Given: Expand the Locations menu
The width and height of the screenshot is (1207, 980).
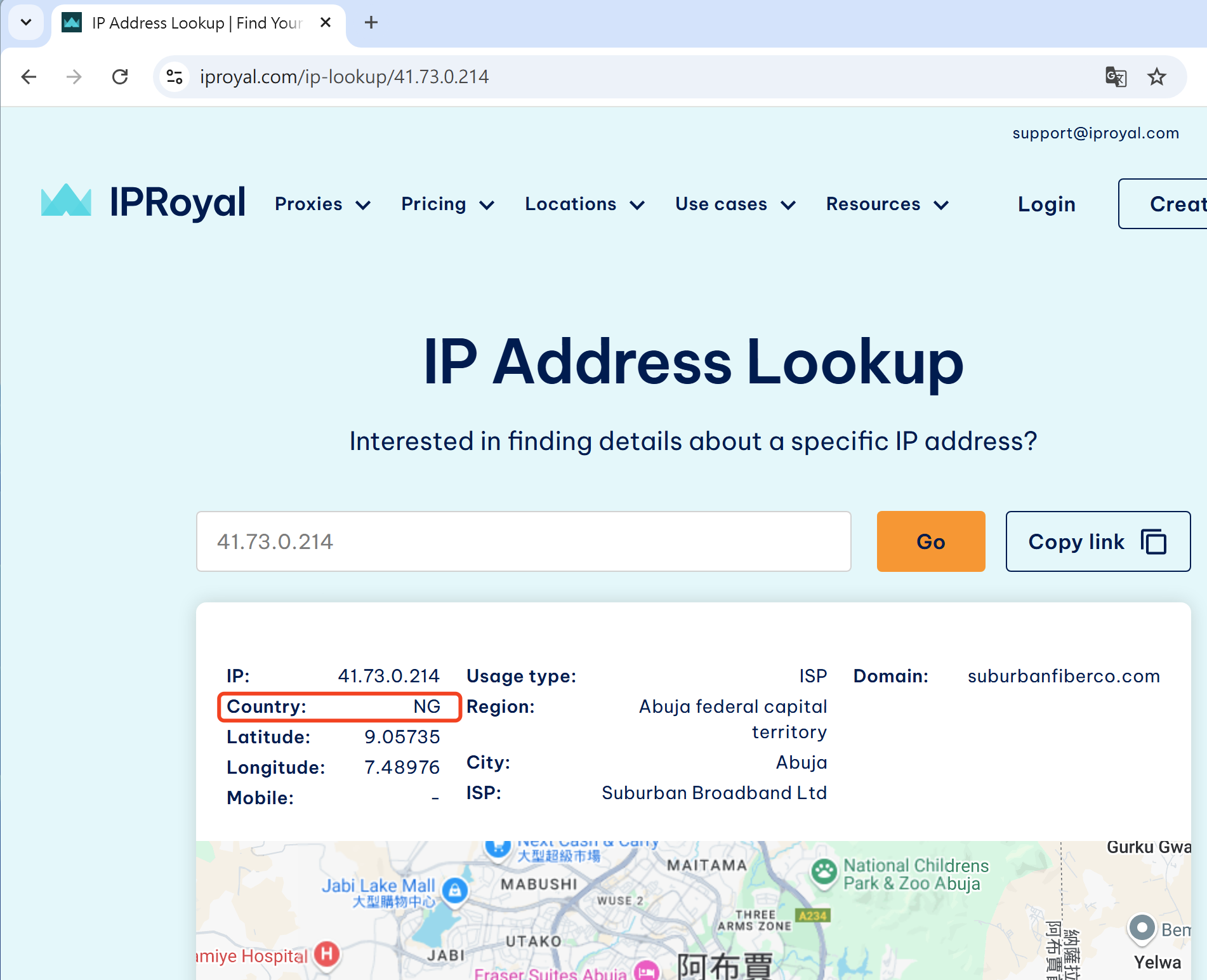Looking at the screenshot, I should click(x=584, y=204).
